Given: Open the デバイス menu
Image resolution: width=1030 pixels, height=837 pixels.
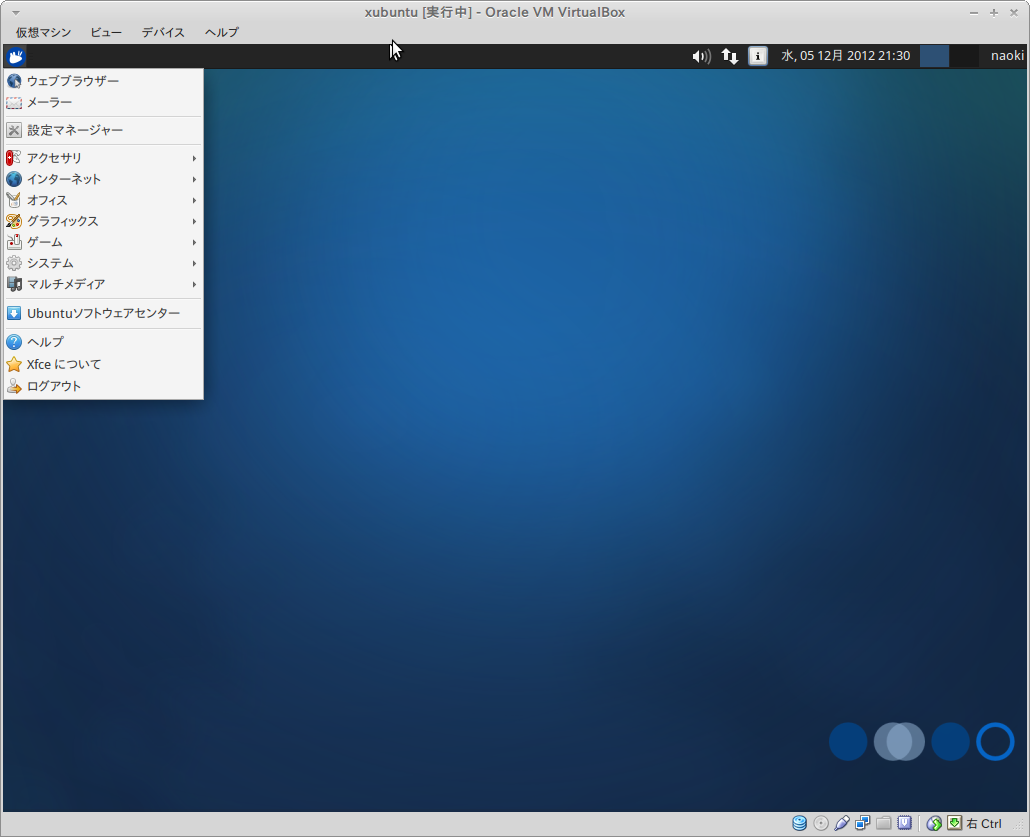Looking at the screenshot, I should click(x=163, y=32).
